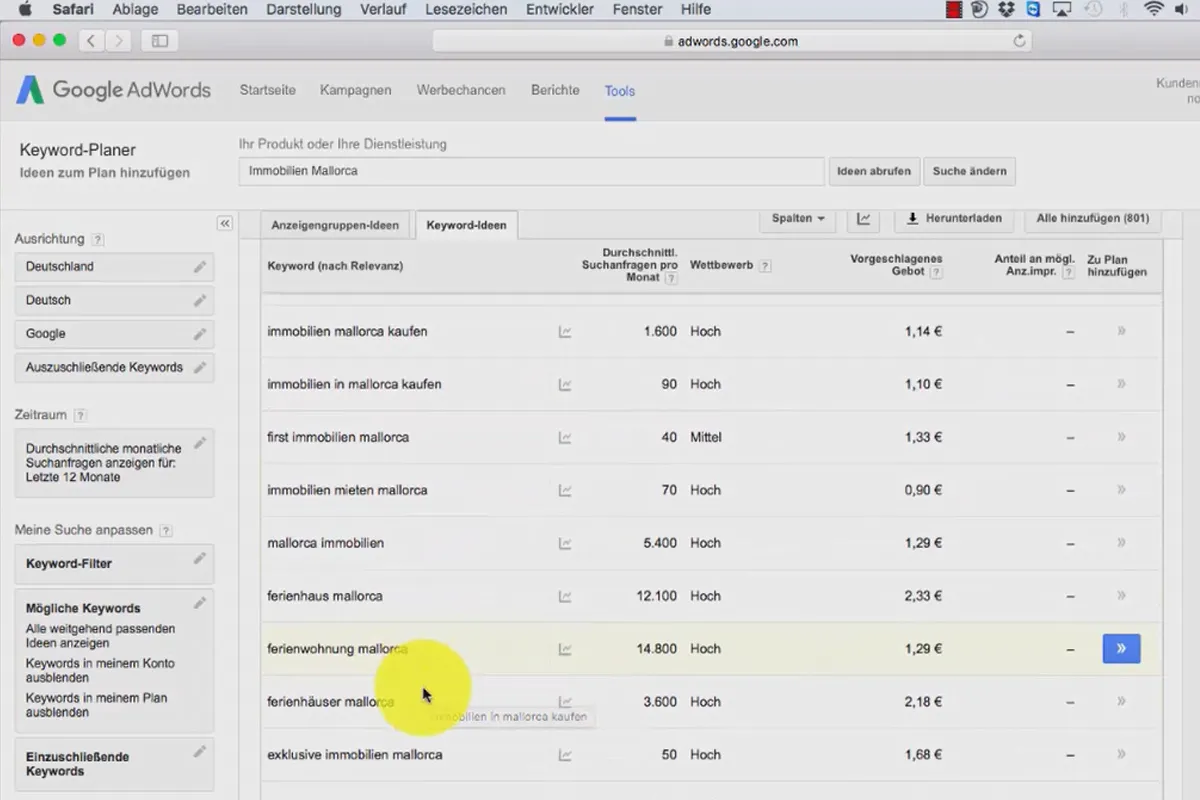
Task: Open the Apple menu
Action: pos(26,10)
